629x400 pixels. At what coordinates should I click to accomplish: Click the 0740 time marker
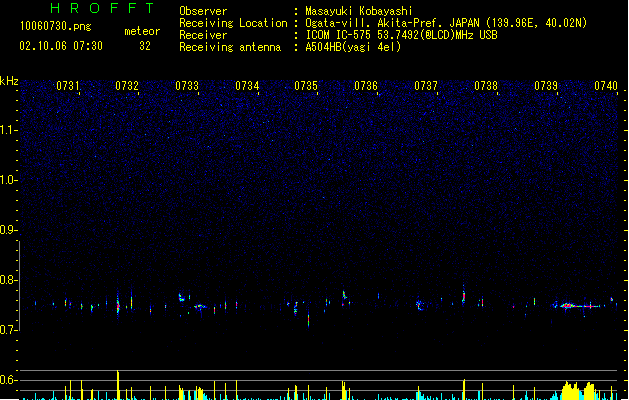point(606,86)
